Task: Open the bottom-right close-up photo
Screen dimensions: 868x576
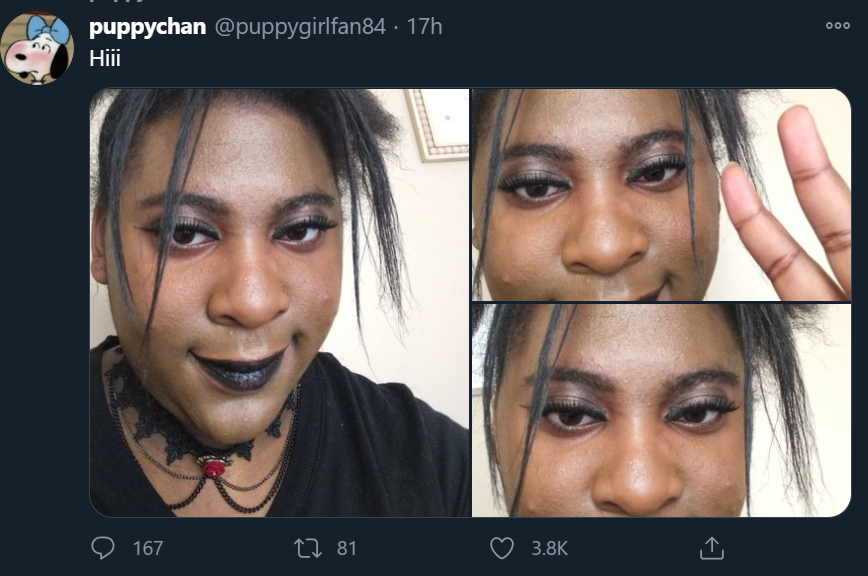Action: (x=661, y=410)
